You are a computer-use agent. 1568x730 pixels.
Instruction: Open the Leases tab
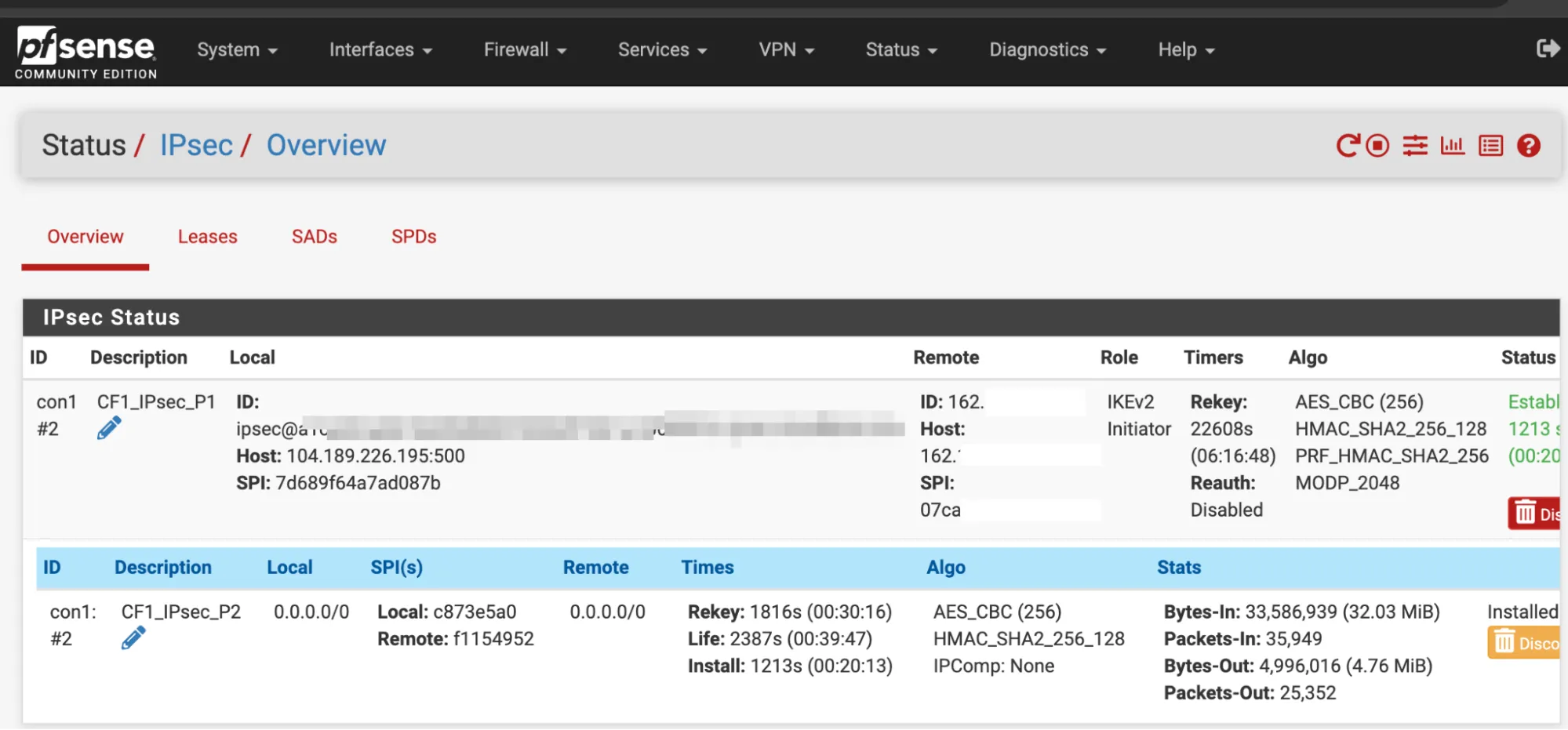point(207,236)
